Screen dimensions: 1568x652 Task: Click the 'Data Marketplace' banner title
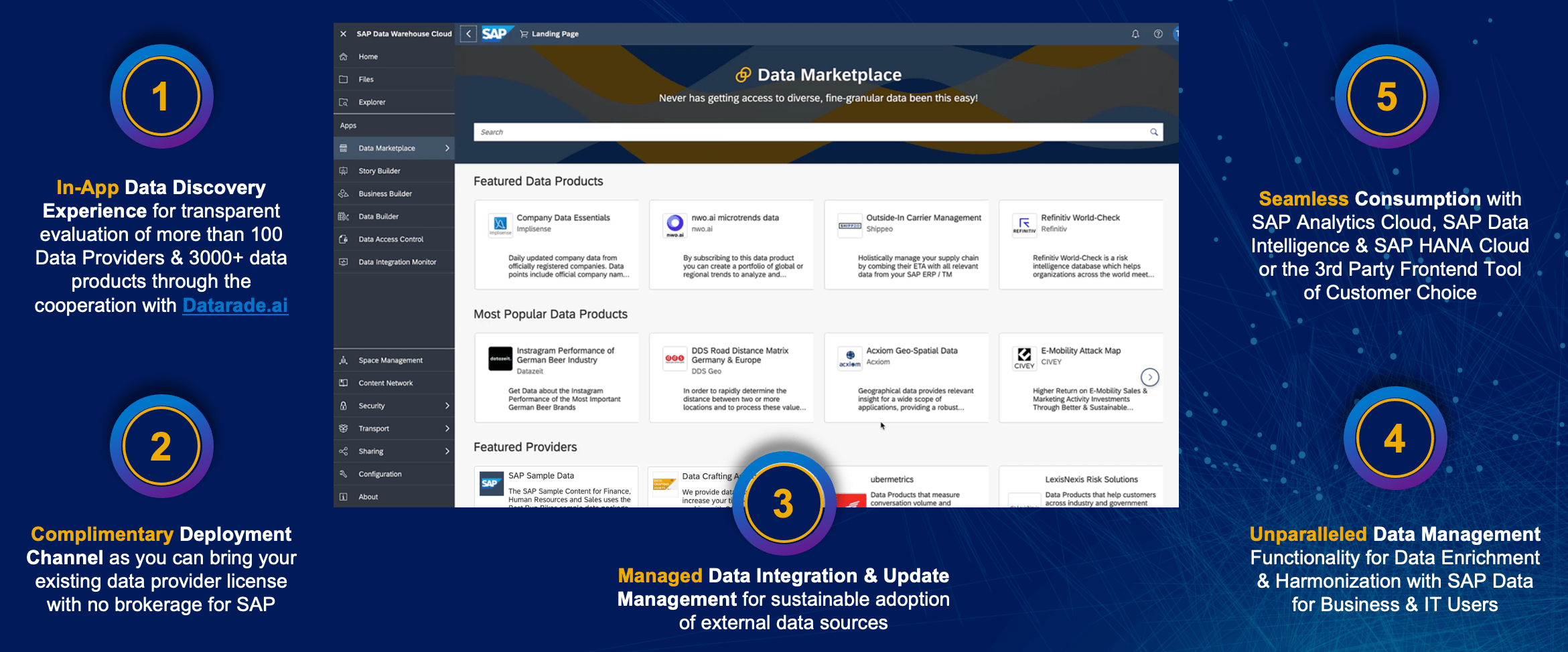coord(829,75)
